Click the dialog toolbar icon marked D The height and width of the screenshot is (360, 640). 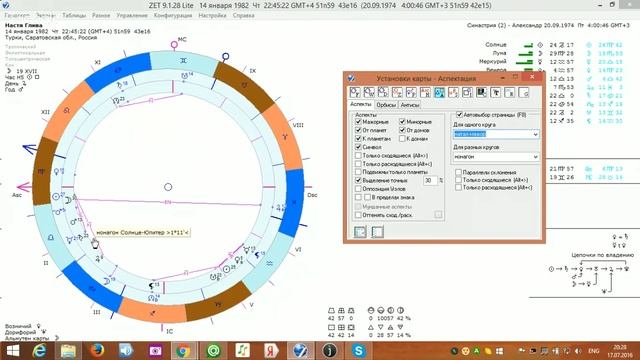pyautogui.click(x=383, y=93)
